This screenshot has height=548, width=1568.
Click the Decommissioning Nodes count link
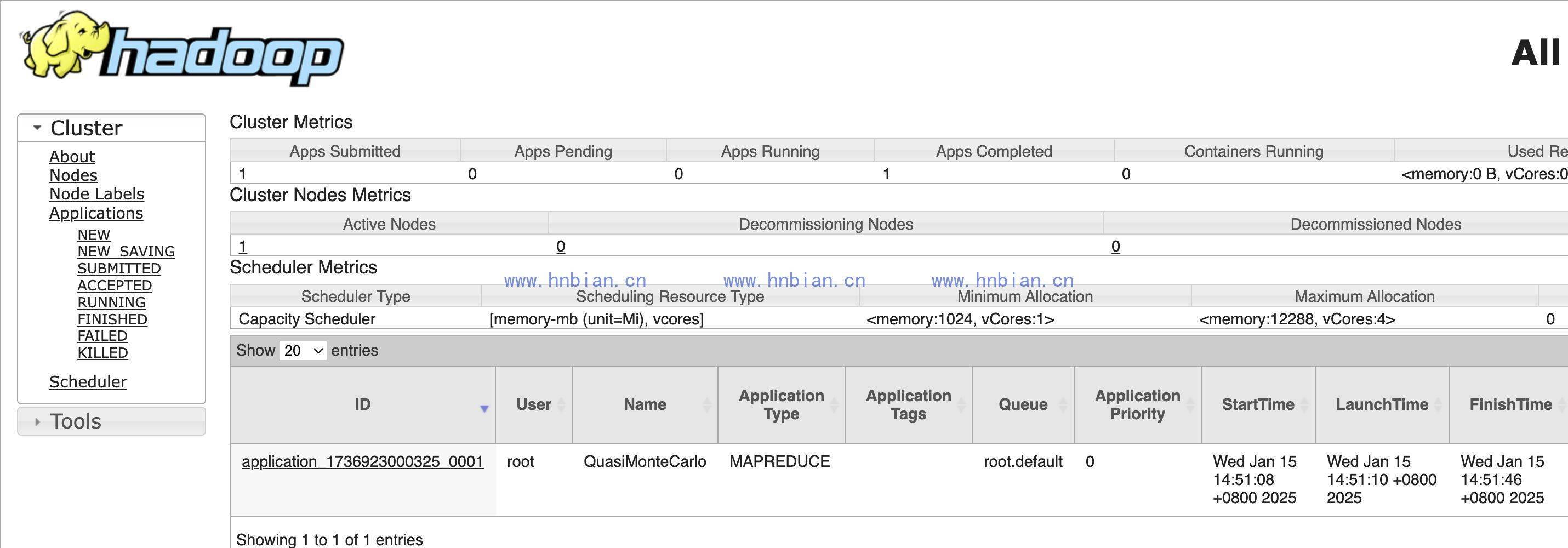click(561, 247)
